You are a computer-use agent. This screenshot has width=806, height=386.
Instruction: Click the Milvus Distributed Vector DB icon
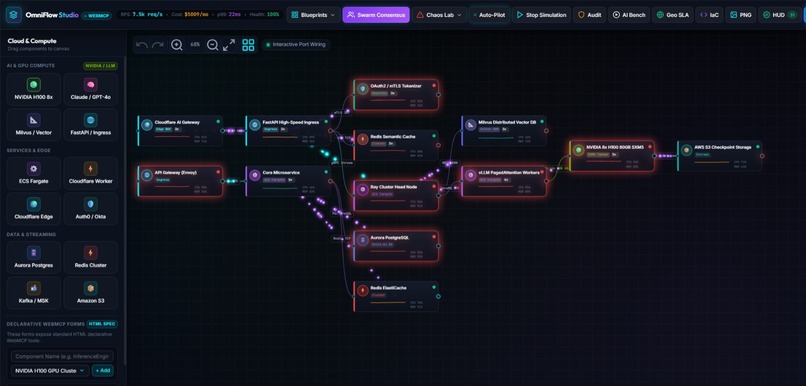[471, 125]
